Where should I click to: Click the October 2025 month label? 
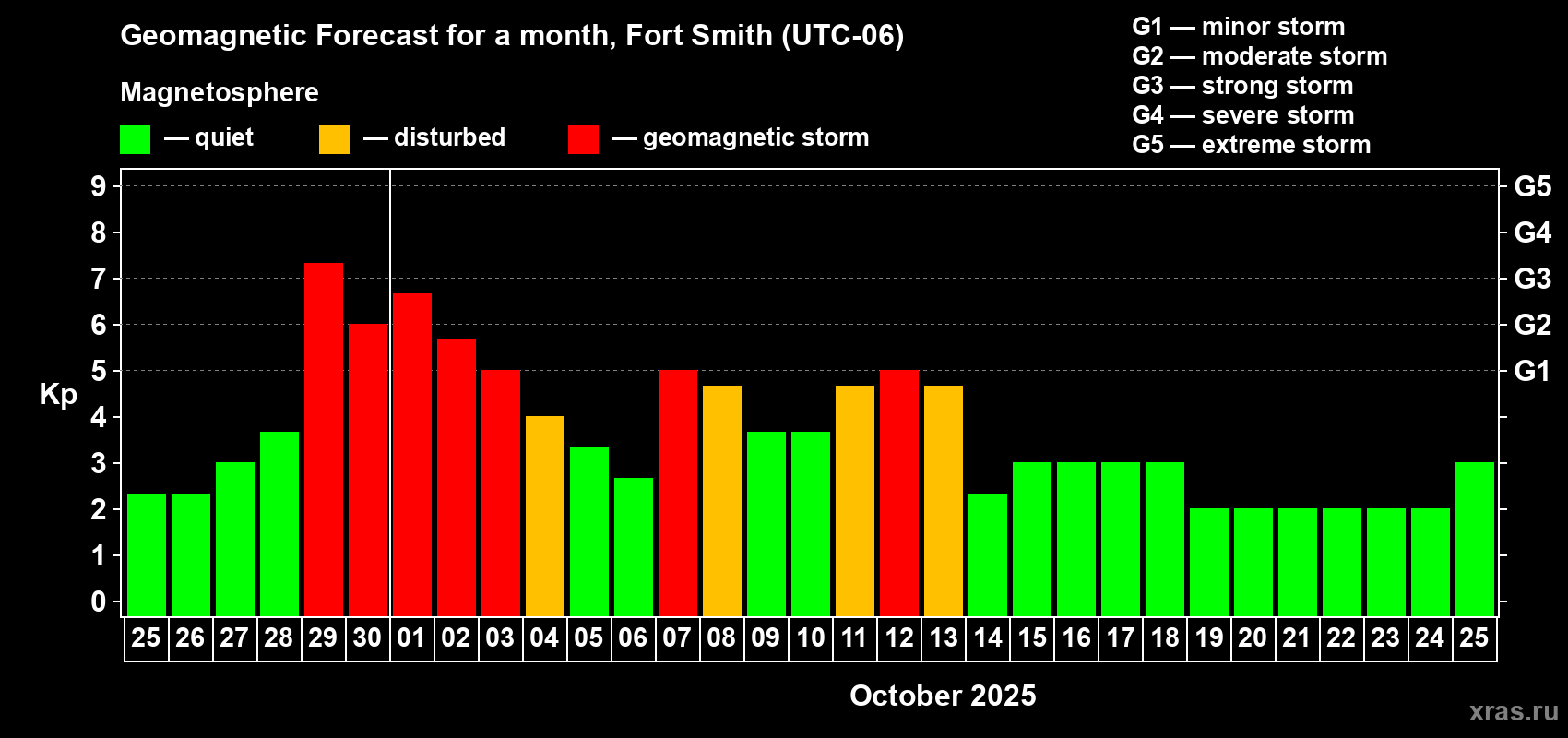tap(943, 696)
